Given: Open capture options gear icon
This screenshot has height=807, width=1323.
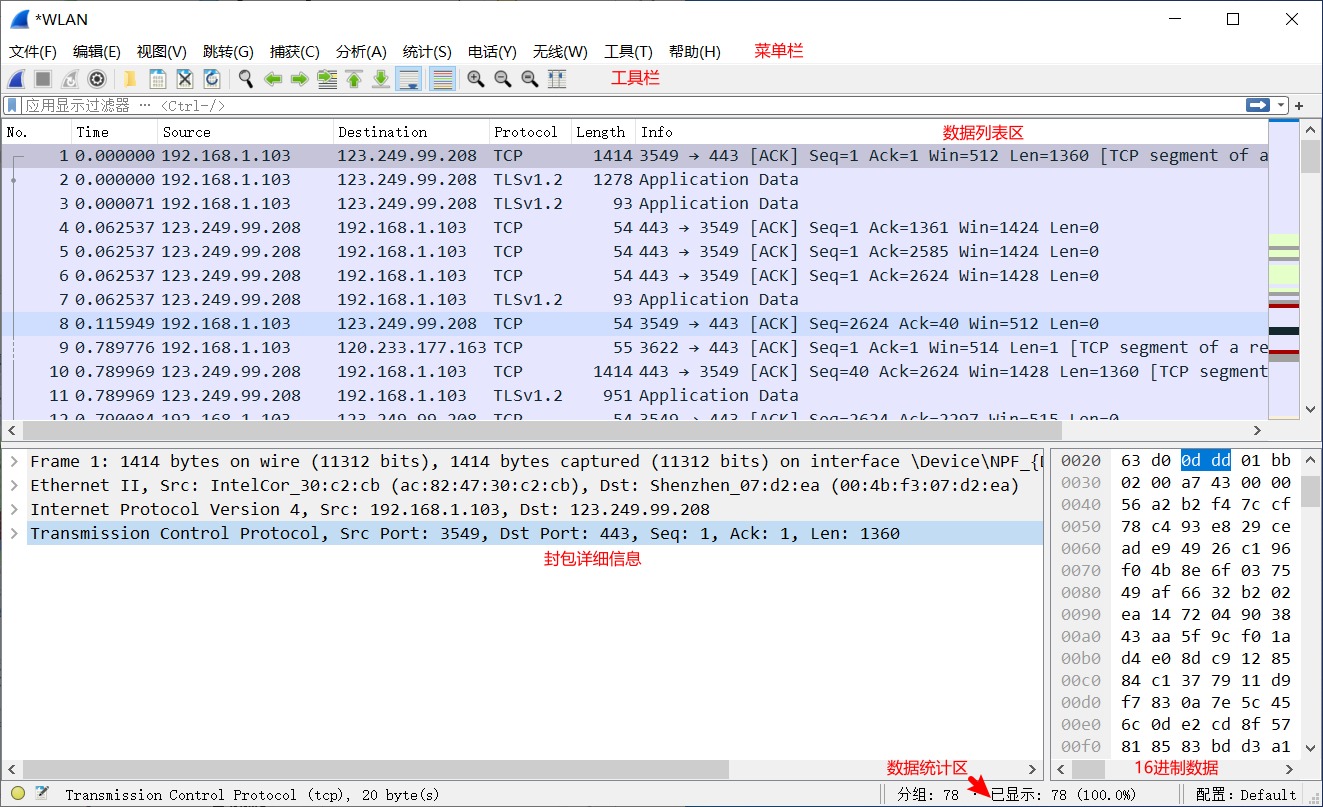Looking at the screenshot, I should (x=97, y=79).
